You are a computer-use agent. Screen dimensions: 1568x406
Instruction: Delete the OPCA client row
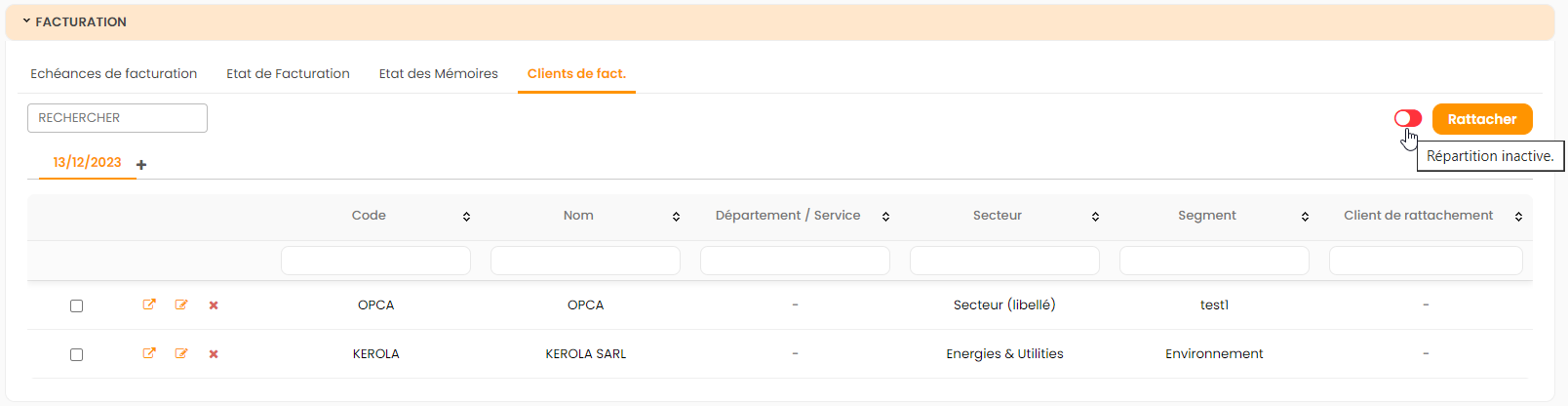(214, 305)
